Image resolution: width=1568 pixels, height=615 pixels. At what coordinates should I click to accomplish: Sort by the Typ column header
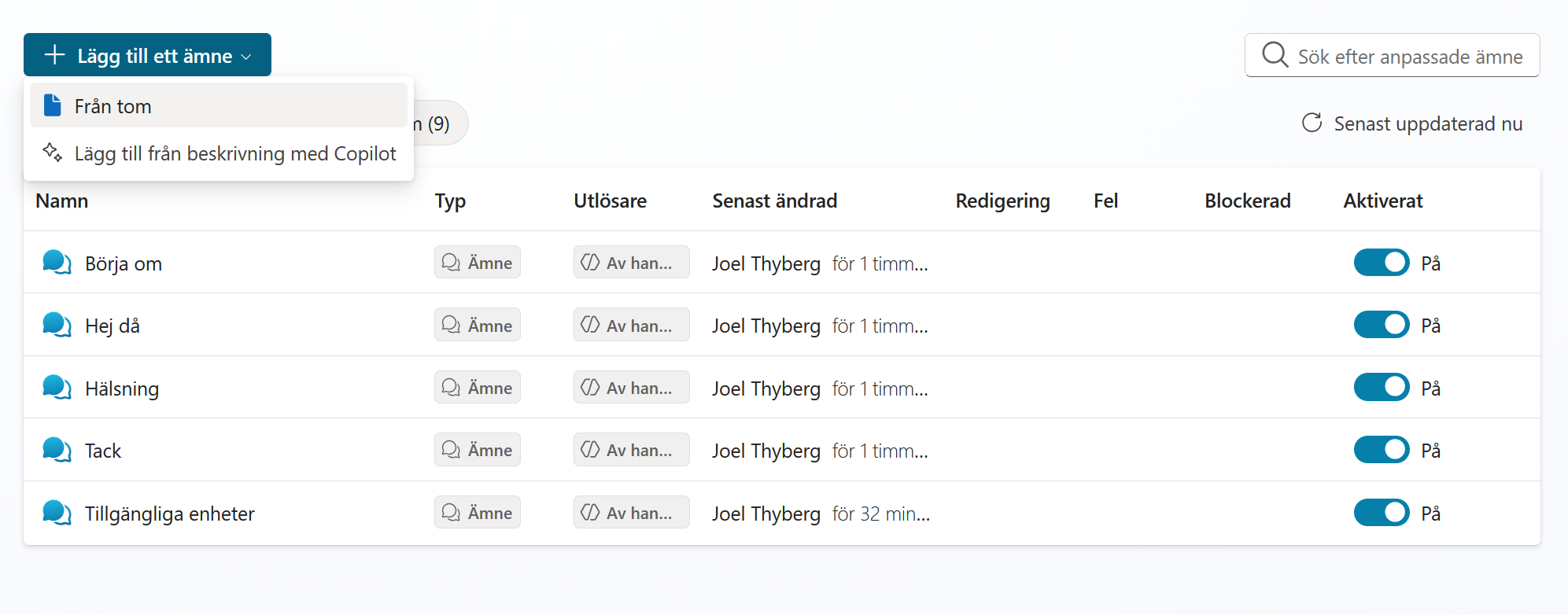point(451,201)
